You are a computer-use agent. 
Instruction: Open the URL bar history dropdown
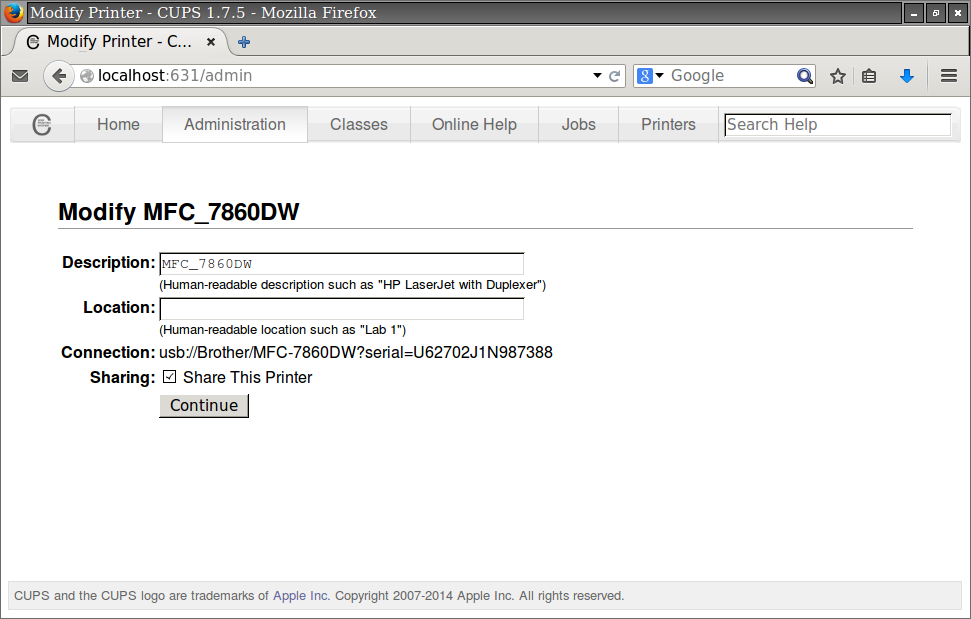[x=598, y=75]
